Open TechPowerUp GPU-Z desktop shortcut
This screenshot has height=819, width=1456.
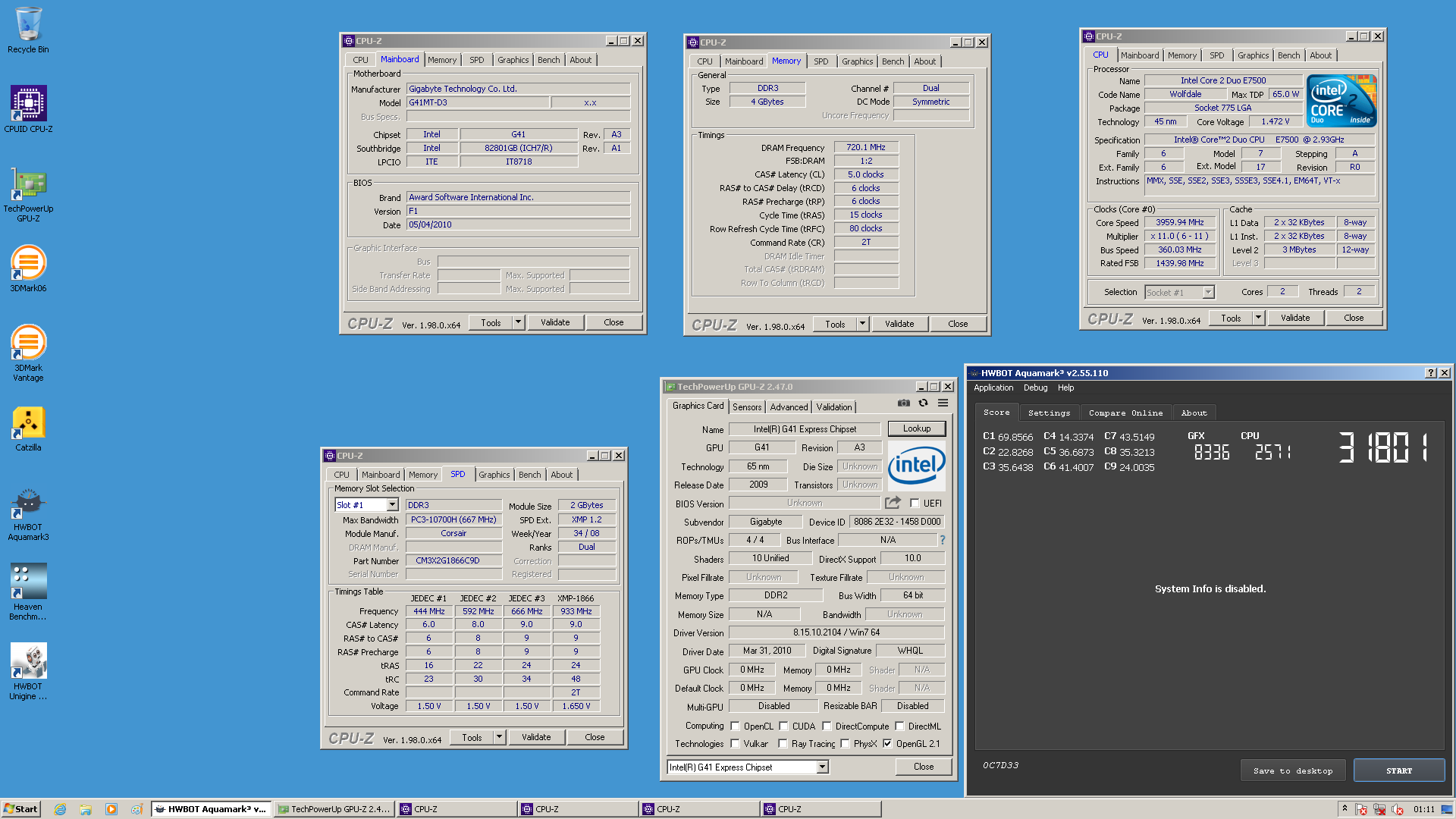[x=28, y=194]
